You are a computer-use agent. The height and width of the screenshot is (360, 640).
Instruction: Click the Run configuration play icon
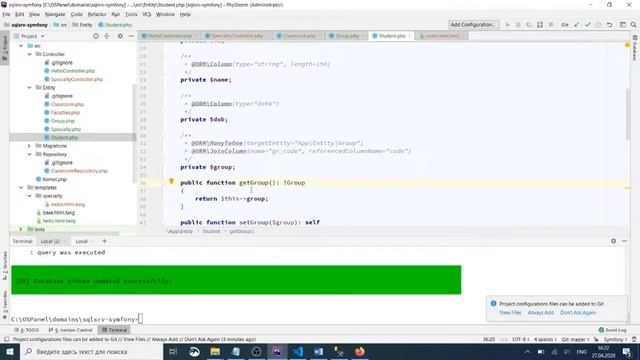507,25
